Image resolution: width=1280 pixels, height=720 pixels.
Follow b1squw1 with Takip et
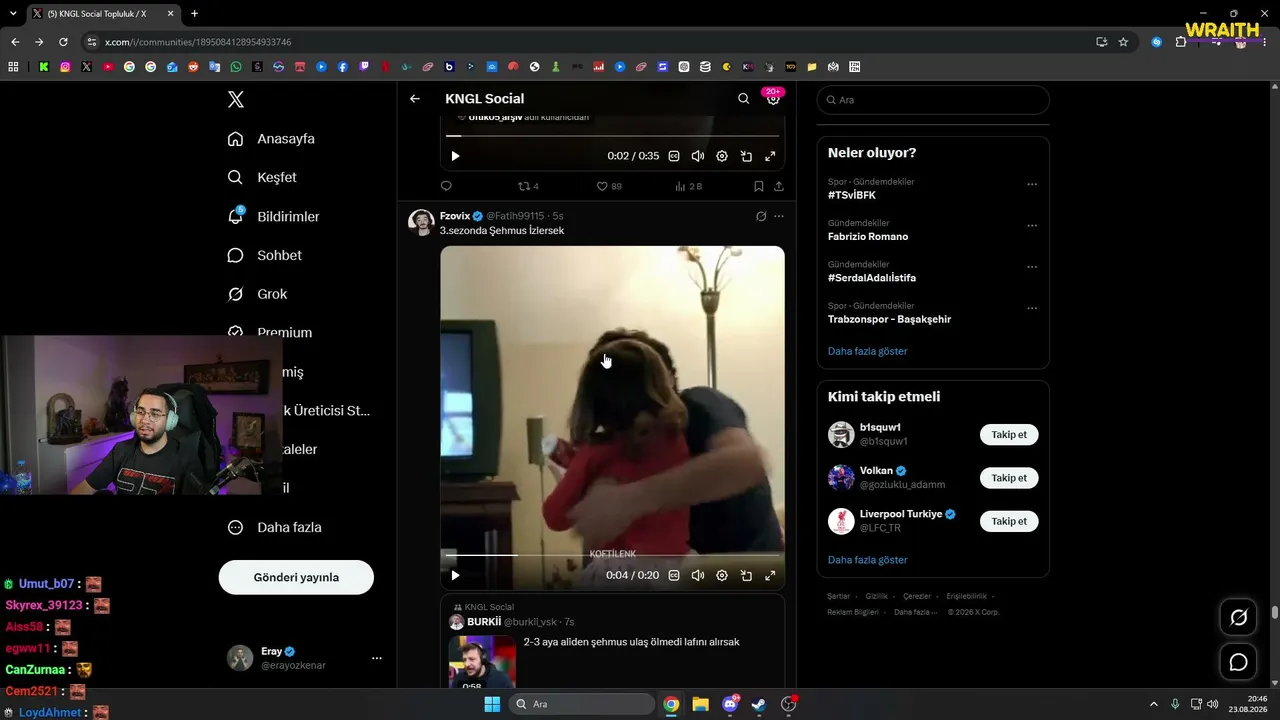click(1009, 435)
